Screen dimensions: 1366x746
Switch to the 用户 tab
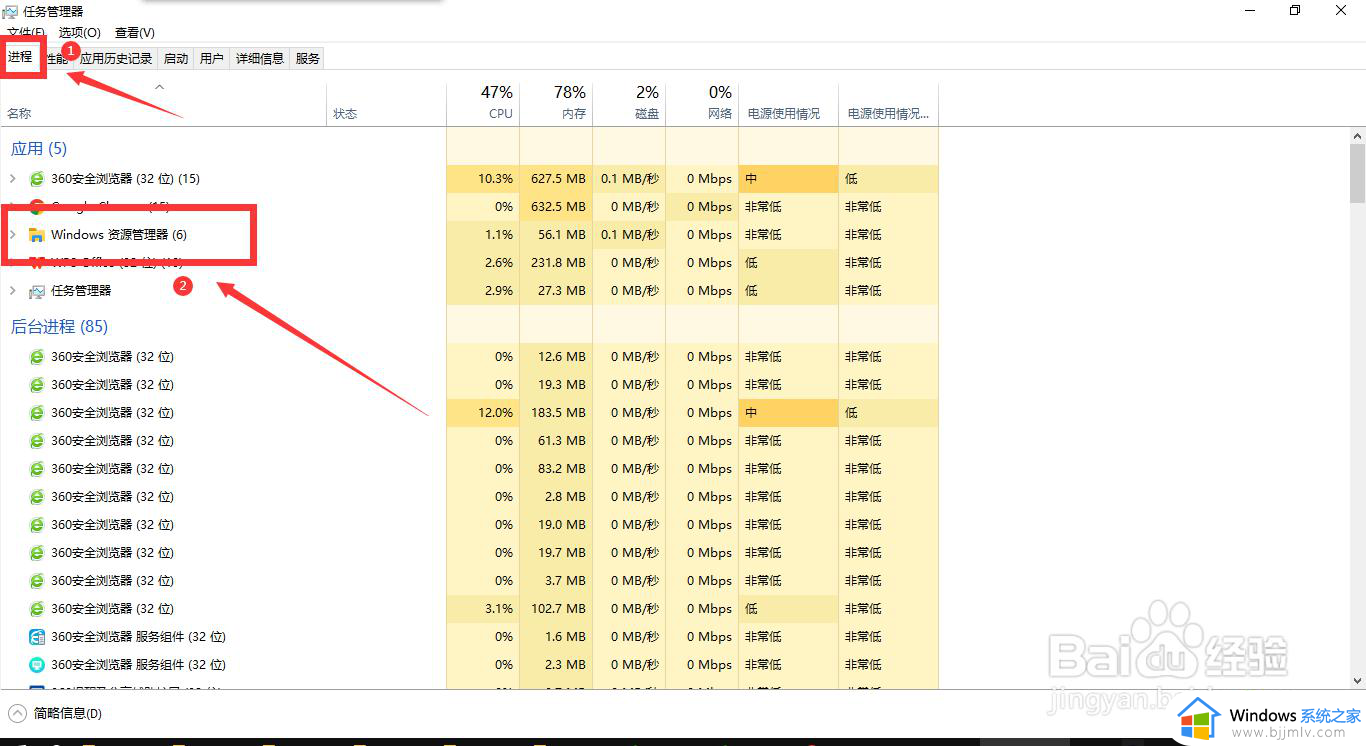coord(212,59)
